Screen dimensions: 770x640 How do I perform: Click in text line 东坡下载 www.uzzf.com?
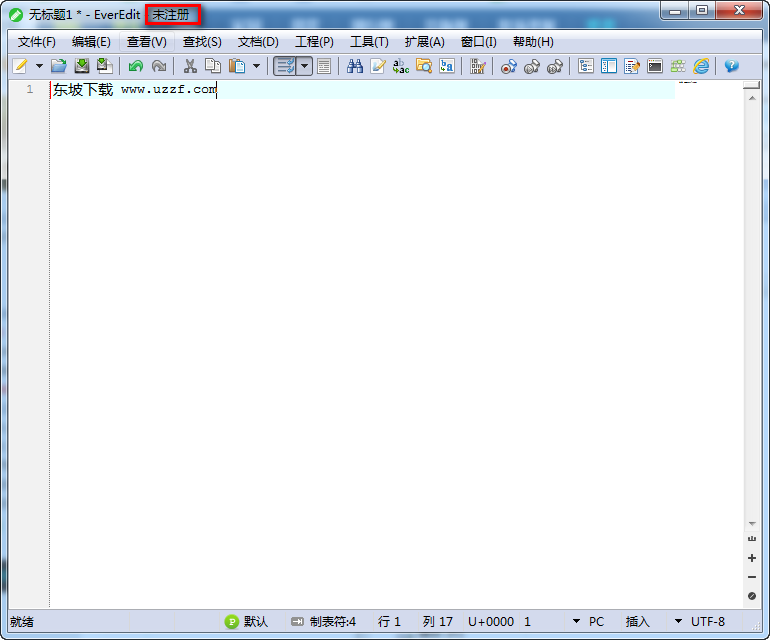coord(135,89)
